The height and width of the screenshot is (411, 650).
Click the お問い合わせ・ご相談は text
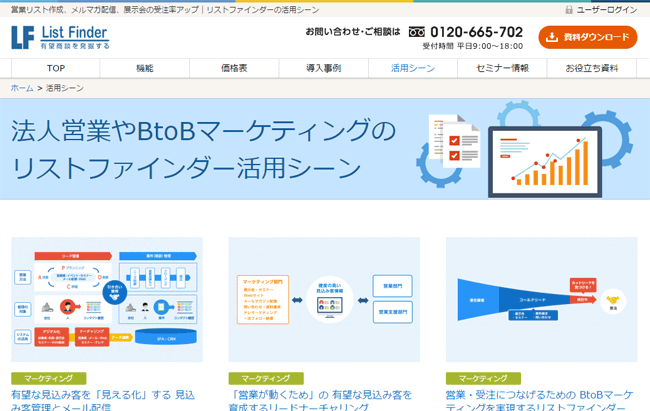[x=353, y=32]
